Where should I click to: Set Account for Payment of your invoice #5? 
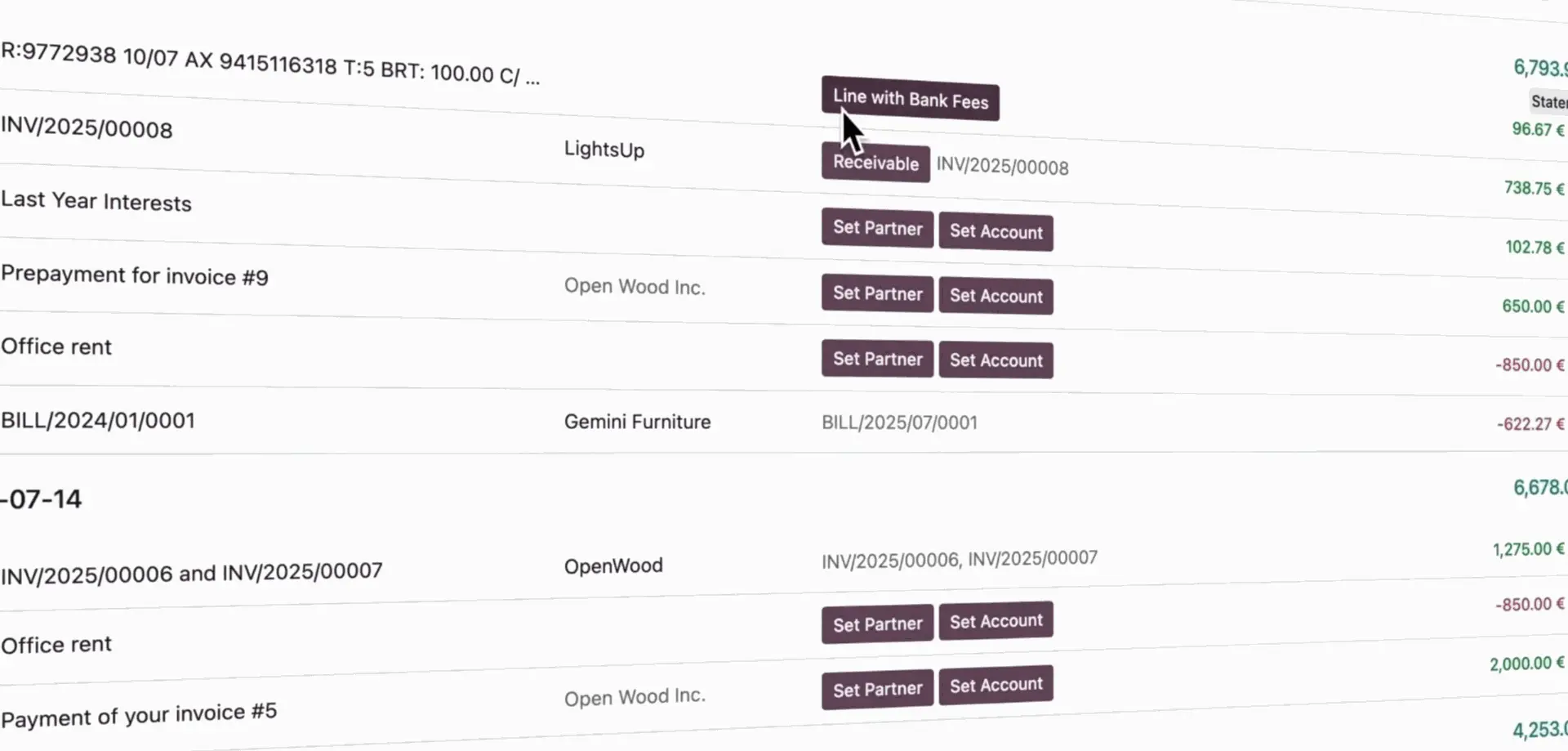(x=996, y=685)
